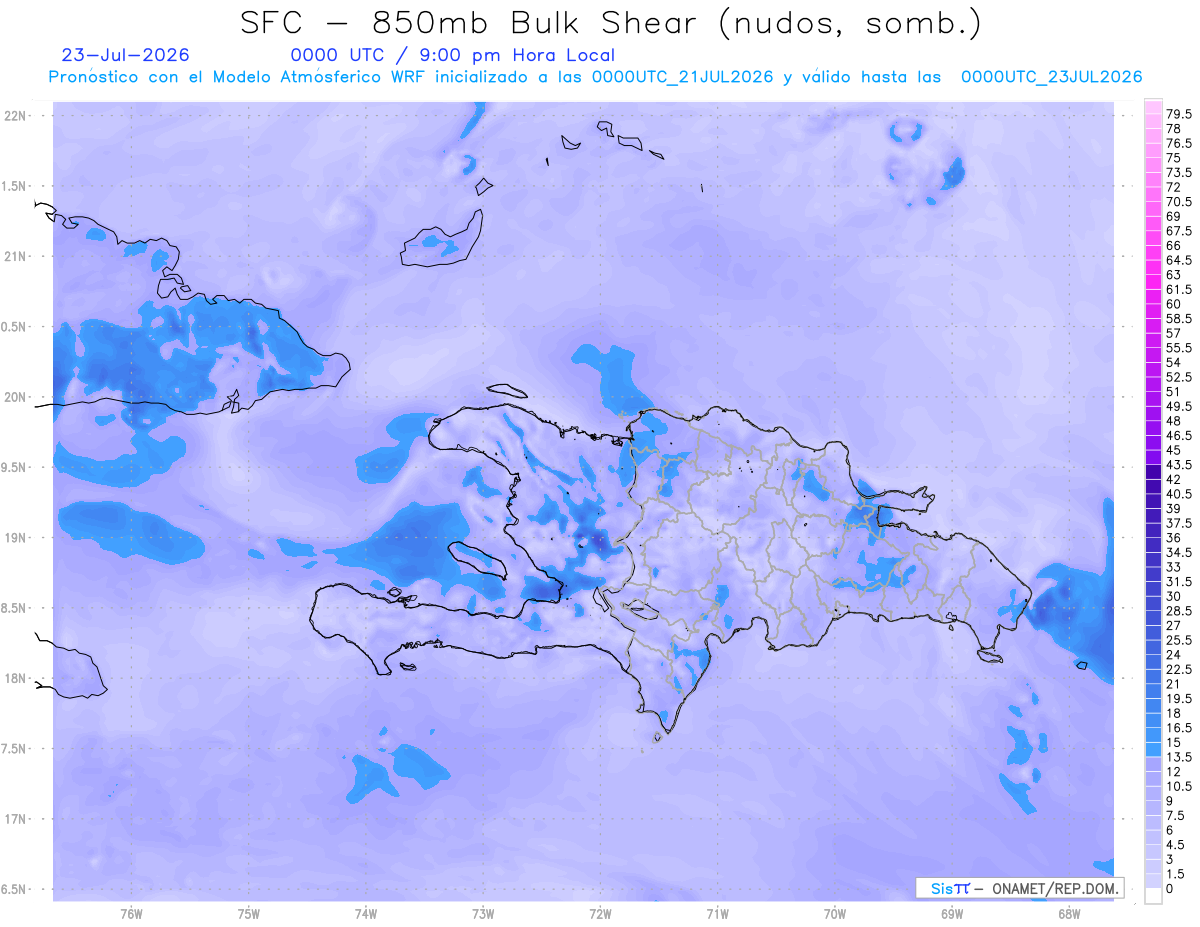Click the latitude label "18N"
The image size is (1200, 927).
16,678
